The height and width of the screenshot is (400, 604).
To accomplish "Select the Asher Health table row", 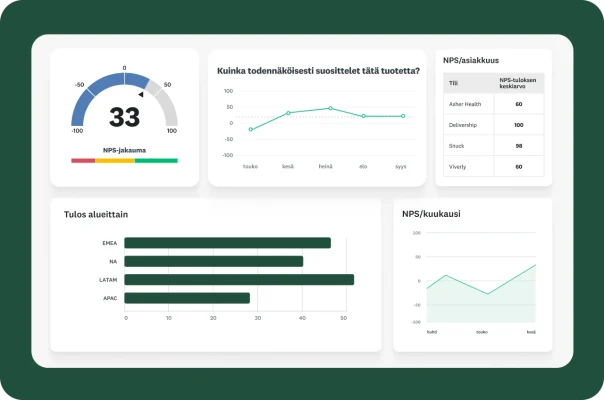I will click(493, 104).
